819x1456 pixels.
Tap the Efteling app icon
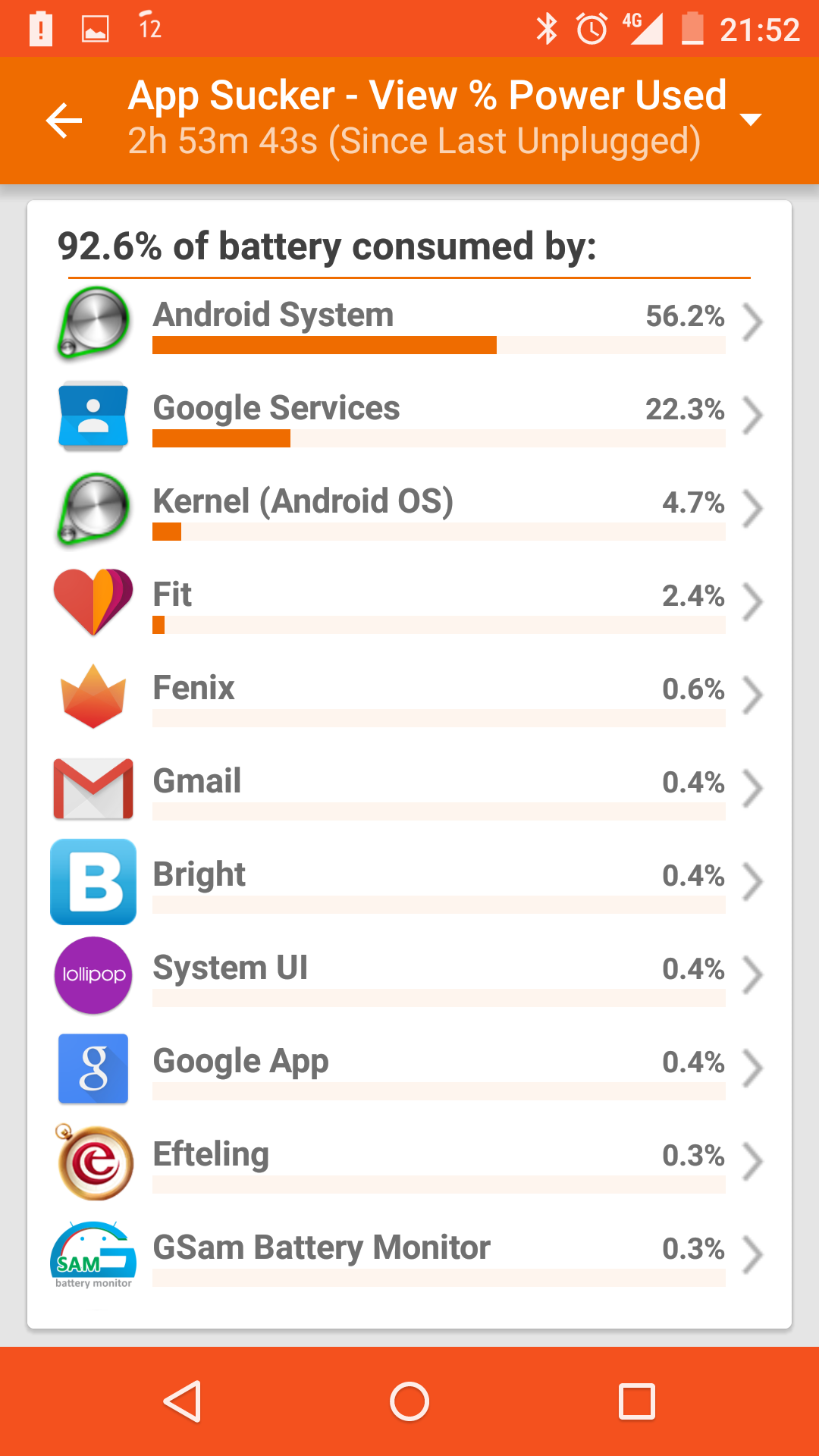[95, 1162]
